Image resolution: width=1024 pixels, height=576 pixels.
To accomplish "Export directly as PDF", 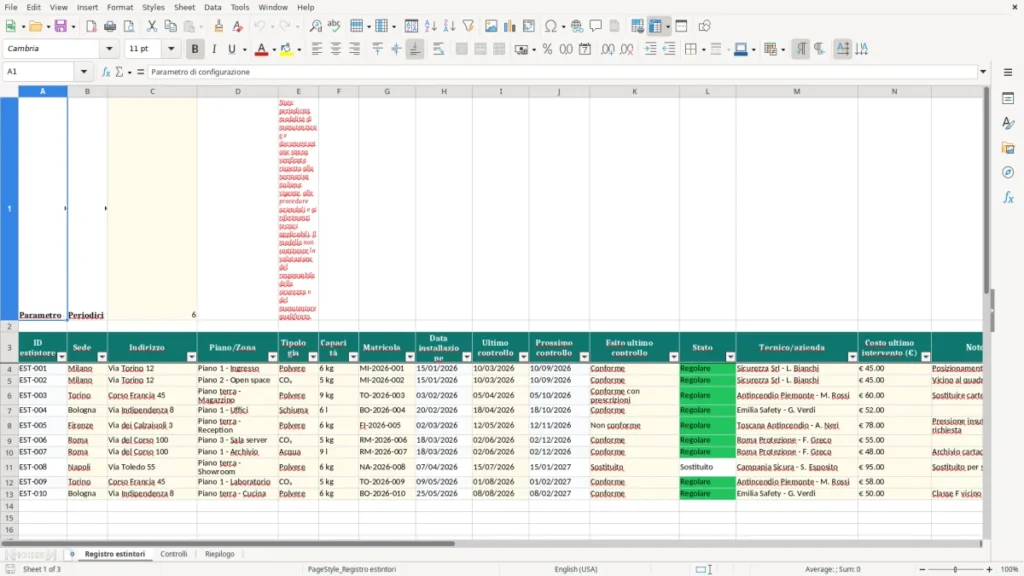I will click(x=91, y=26).
